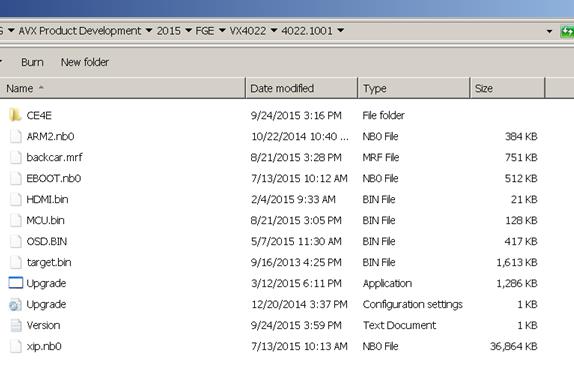
Task: Click the 21 KB size cell
Action: 524,200
